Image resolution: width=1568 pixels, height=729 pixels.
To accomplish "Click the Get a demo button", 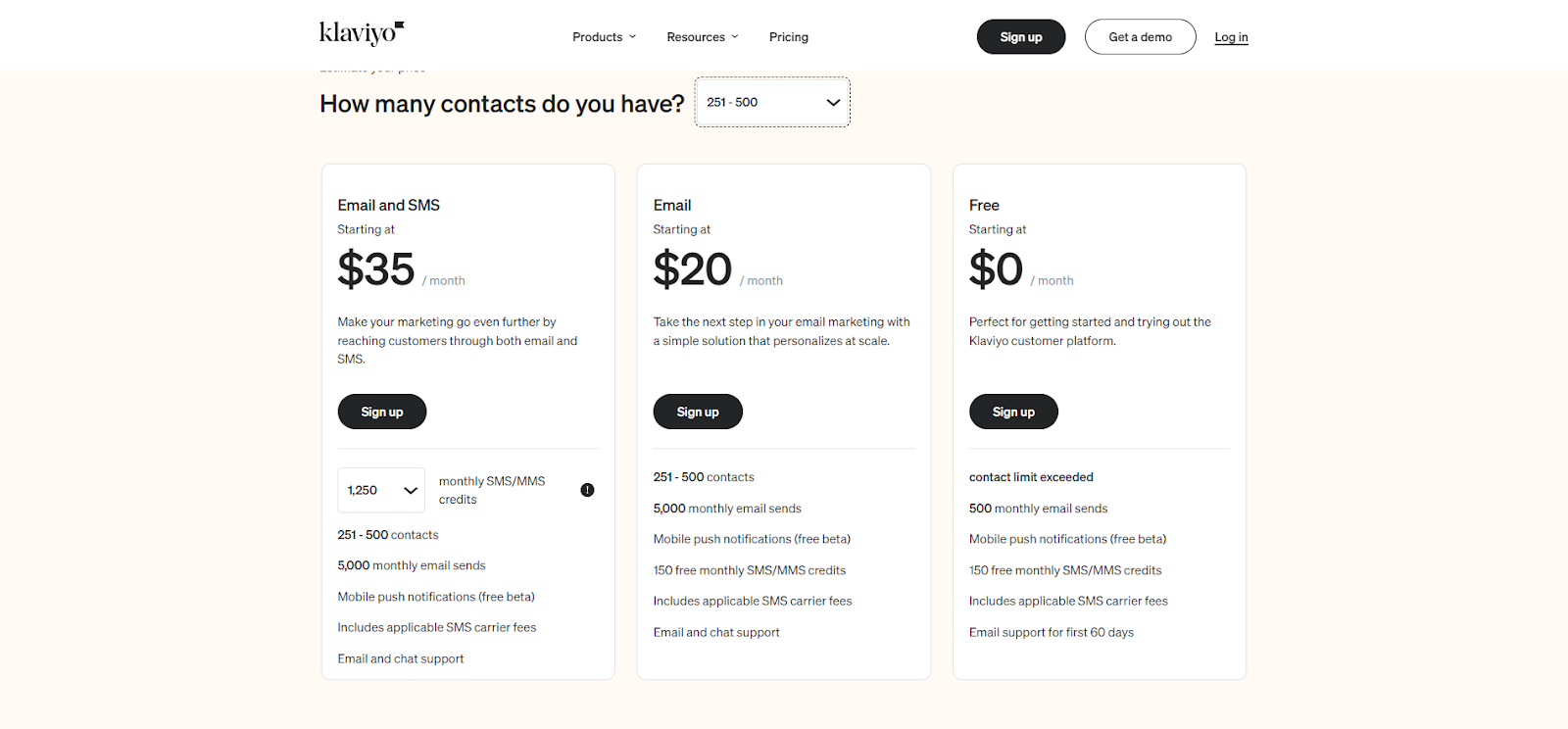I will click(x=1140, y=37).
